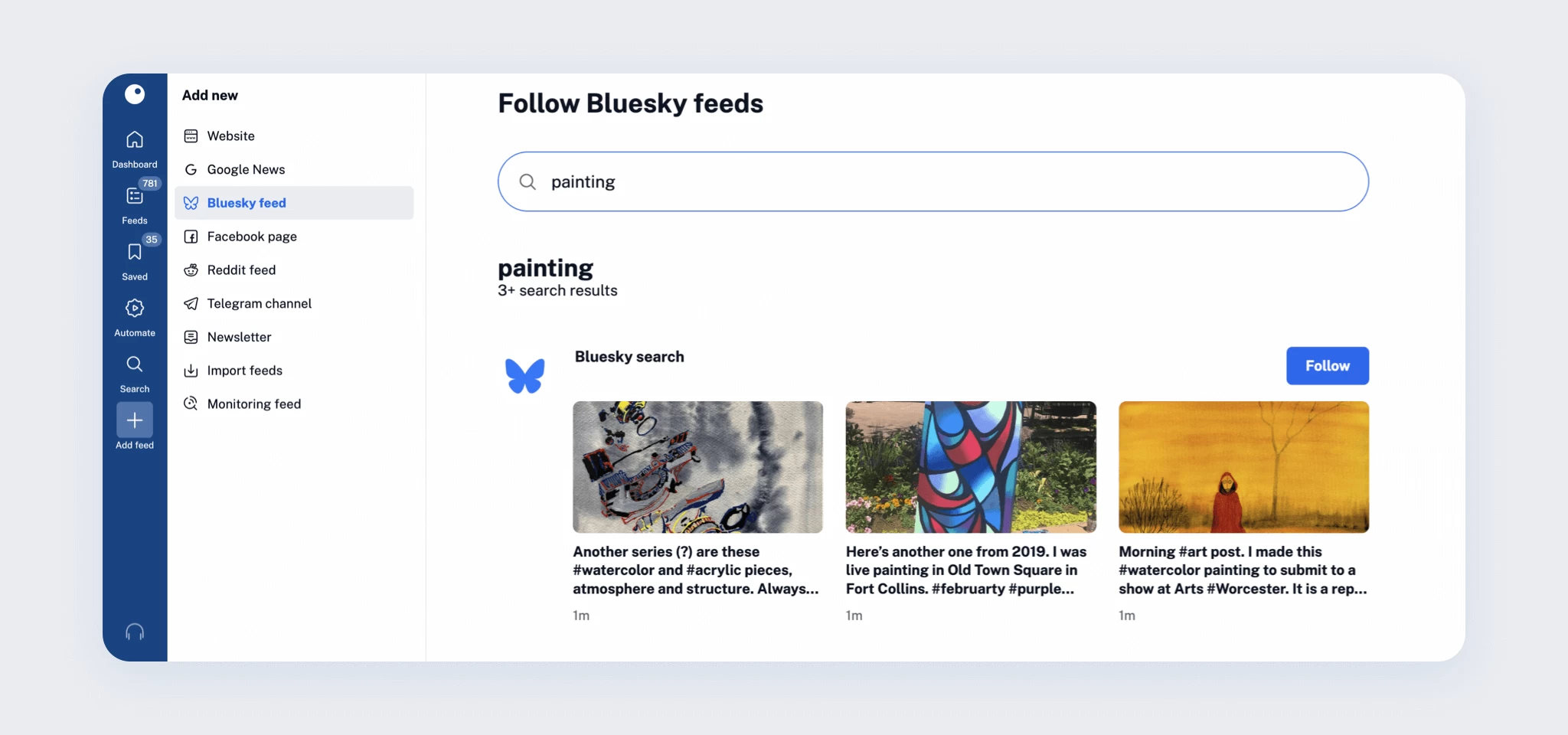Screen dimensions: 1568x735
Task: Select Website in Add new menu
Action: [230, 136]
